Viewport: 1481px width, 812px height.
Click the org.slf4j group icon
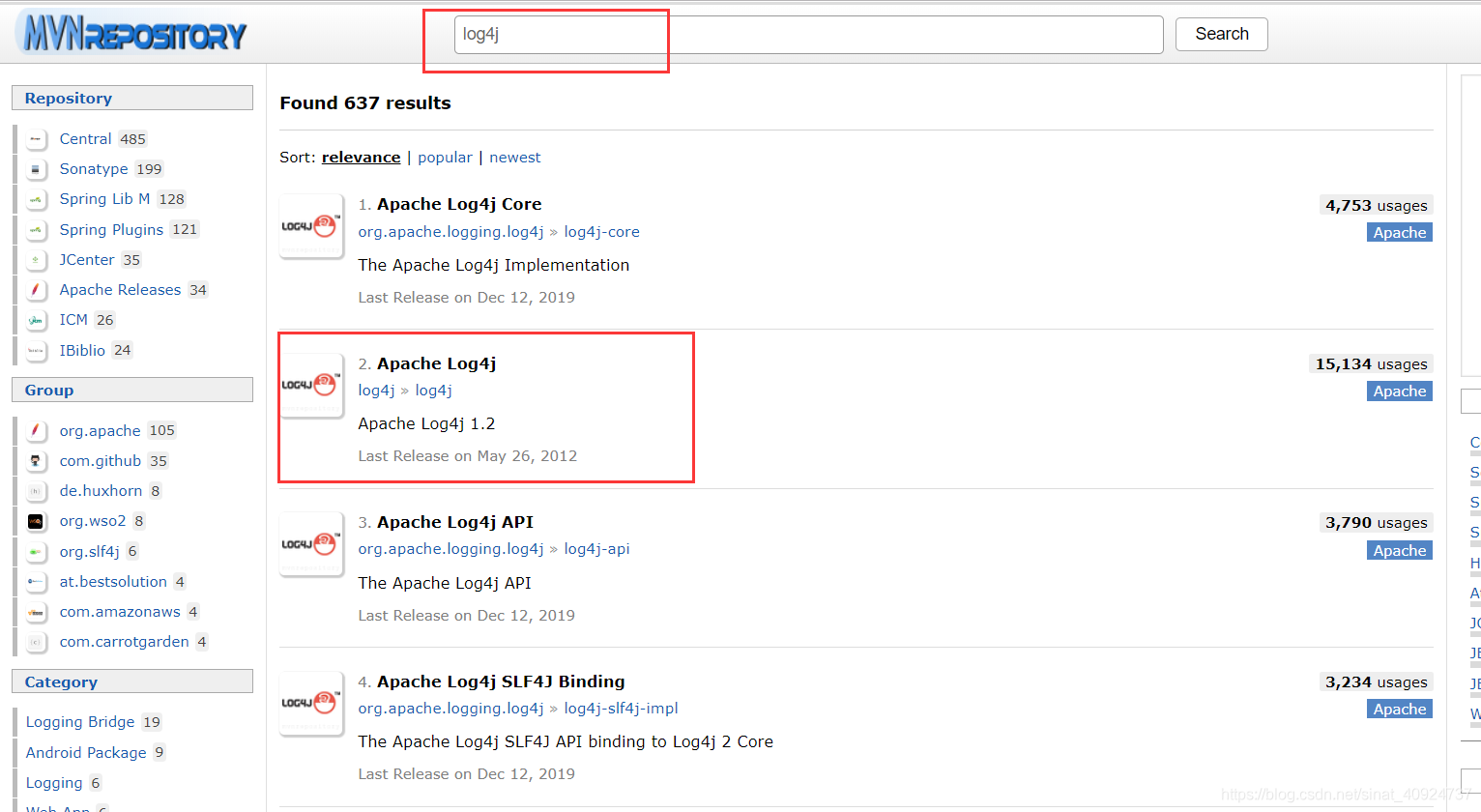36,552
